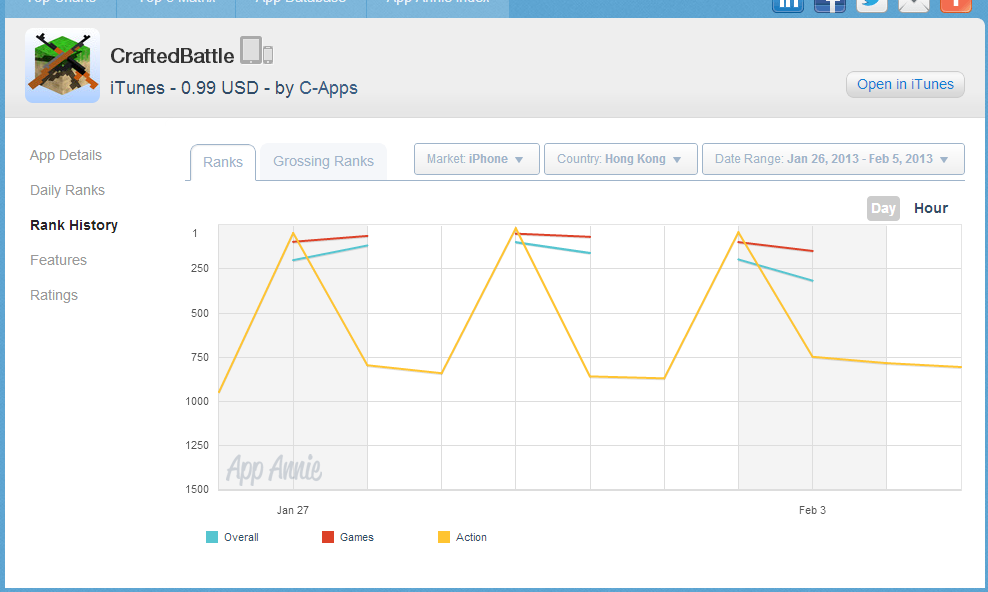Click the C-Apps developer price line

point(234,88)
